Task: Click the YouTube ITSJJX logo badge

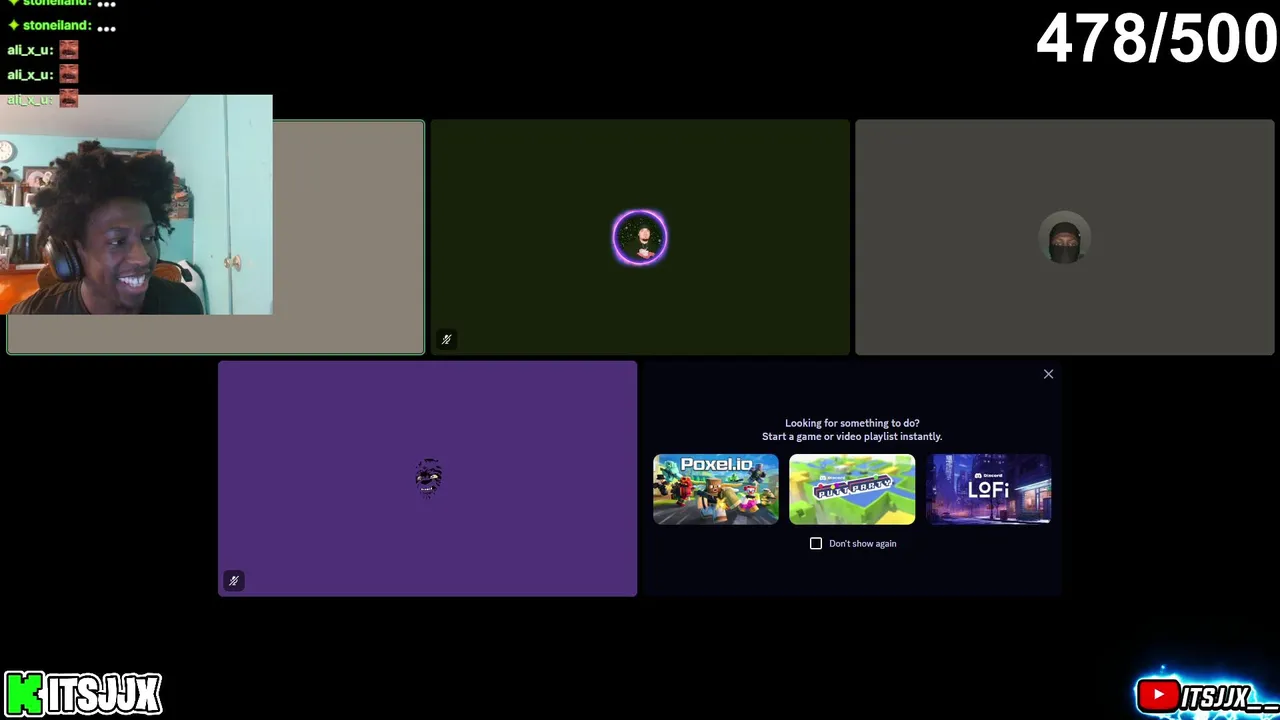Action: (1207, 695)
